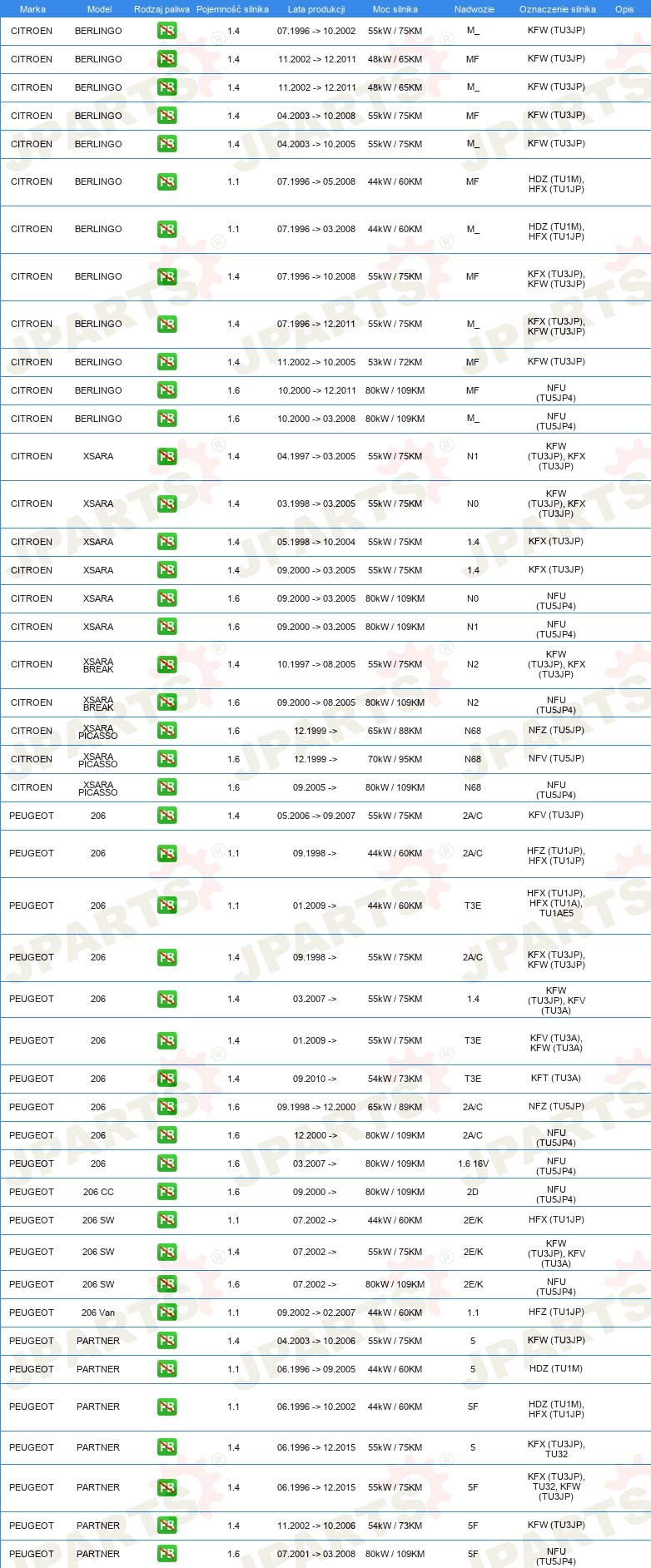Click the '53kW / 72KM' power cell
Viewport: 651px width, 1568px height.
coord(395,362)
